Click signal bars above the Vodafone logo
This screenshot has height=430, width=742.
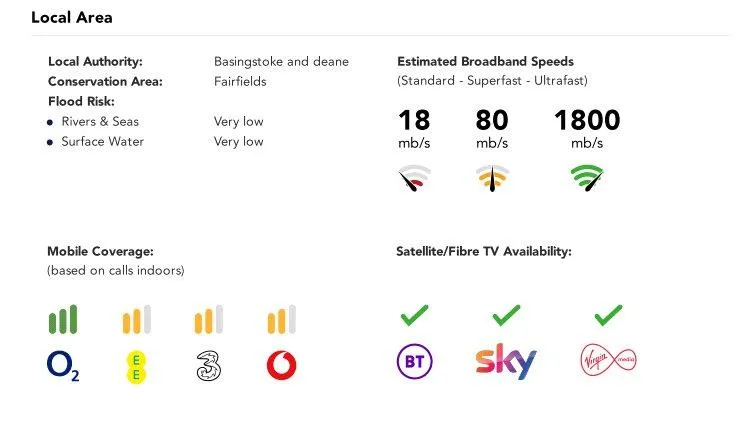[282, 319]
